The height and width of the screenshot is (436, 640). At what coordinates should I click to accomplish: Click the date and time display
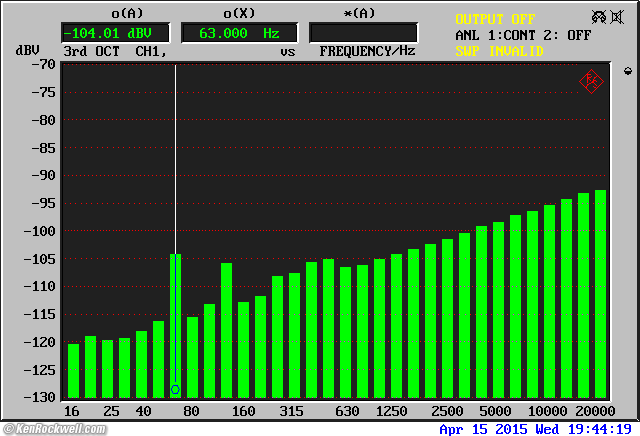[536, 428]
